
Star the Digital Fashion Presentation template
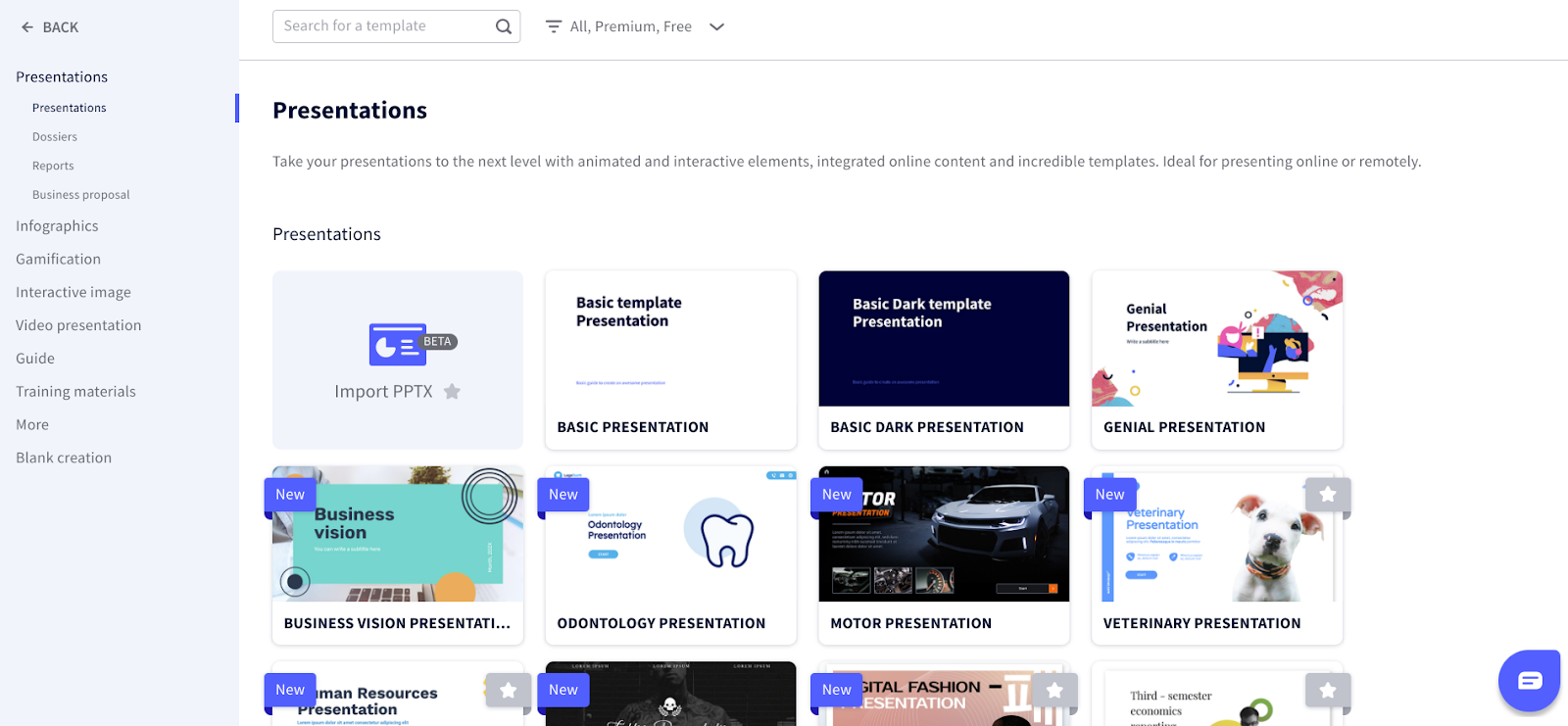point(1054,691)
